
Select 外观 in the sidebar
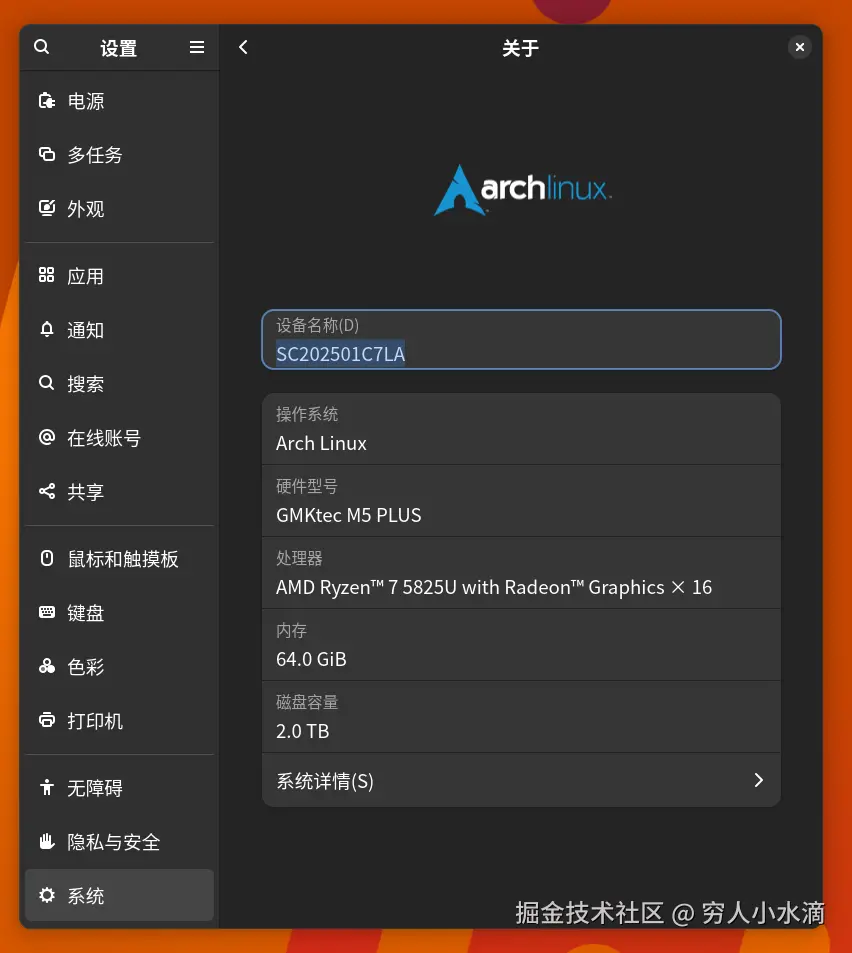pyautogui.click(x=119, y=208)
